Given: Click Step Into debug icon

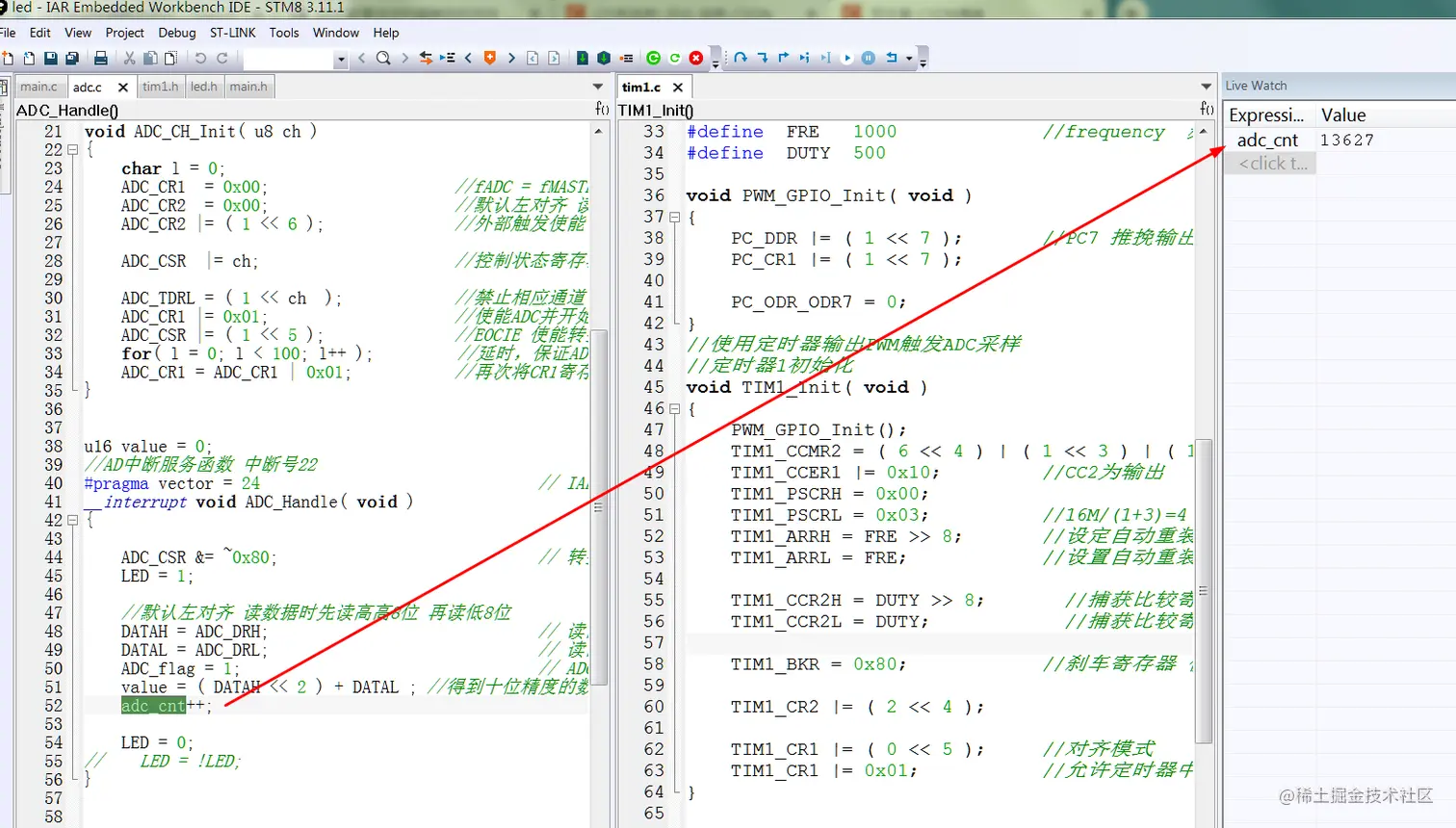Looking at the screenshot, I should (x=763, y=58).
